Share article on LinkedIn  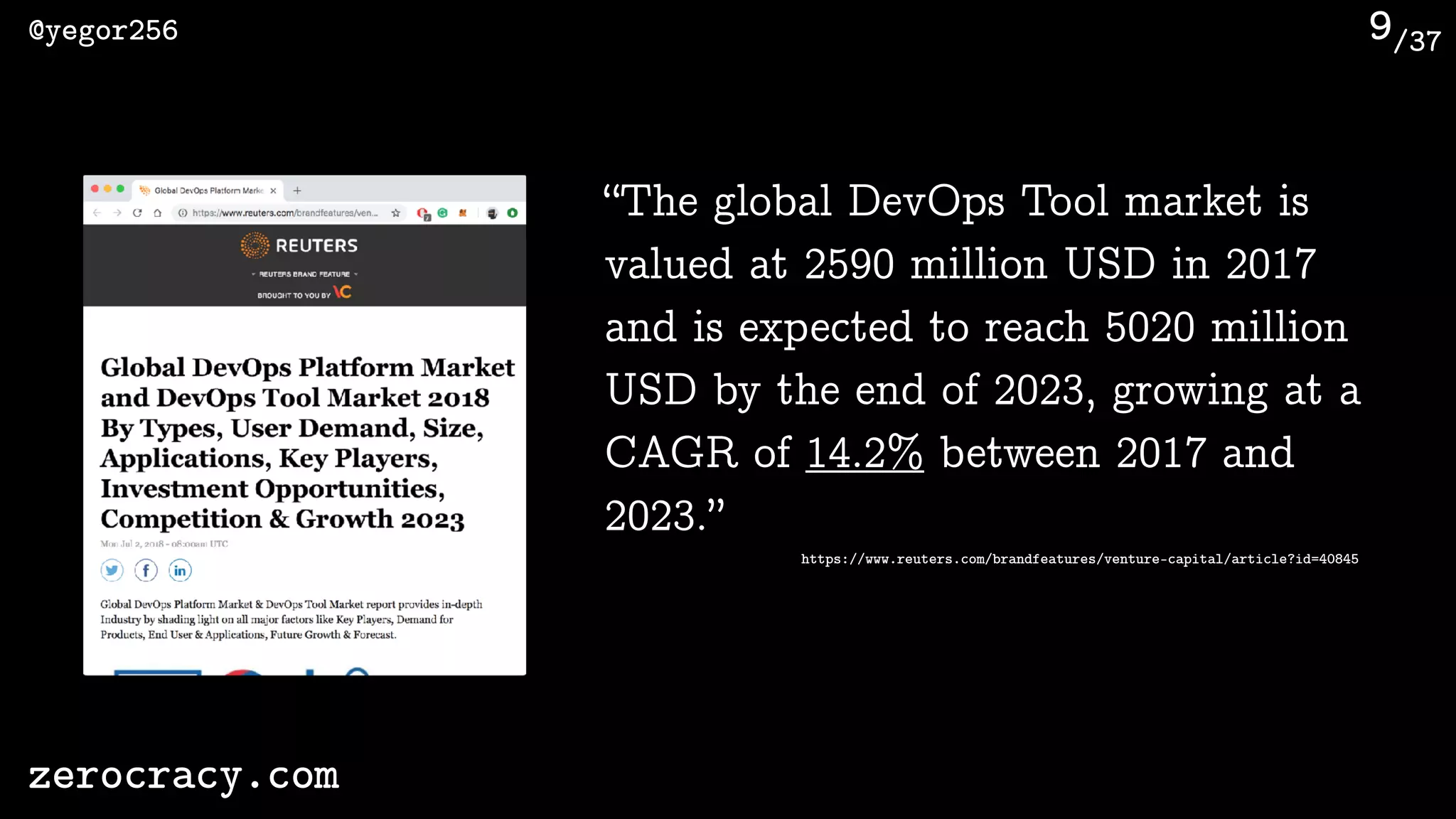(x=180, y=570)
